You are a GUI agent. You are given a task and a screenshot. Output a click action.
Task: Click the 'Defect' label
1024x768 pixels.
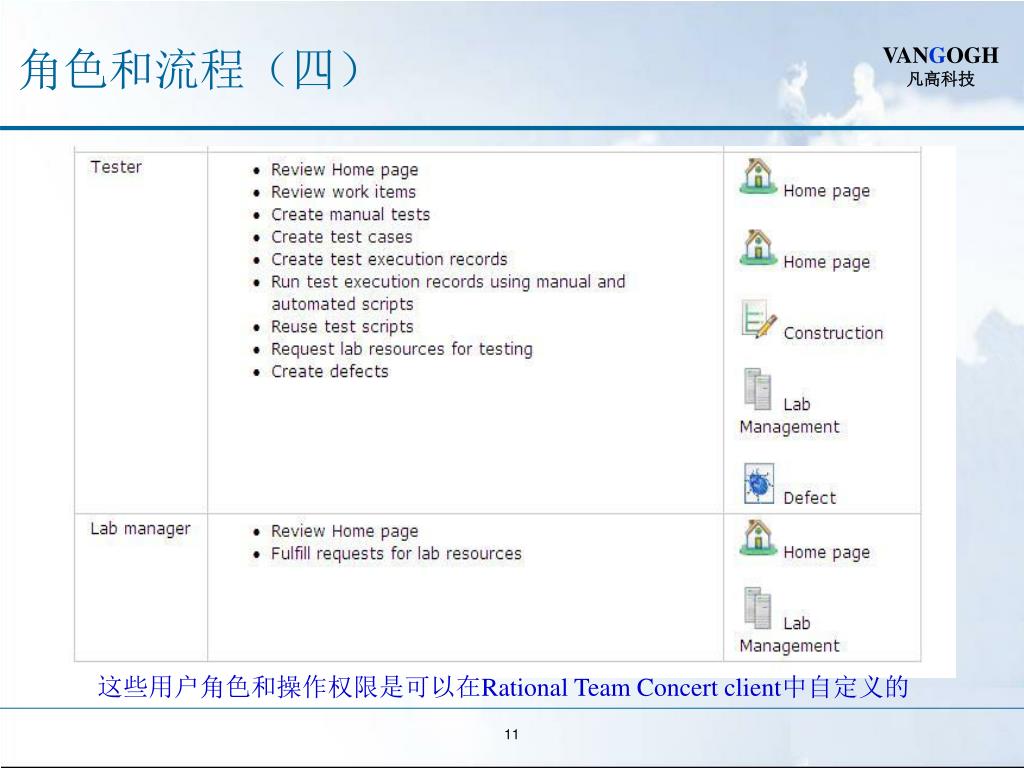[x=810, y=498]
